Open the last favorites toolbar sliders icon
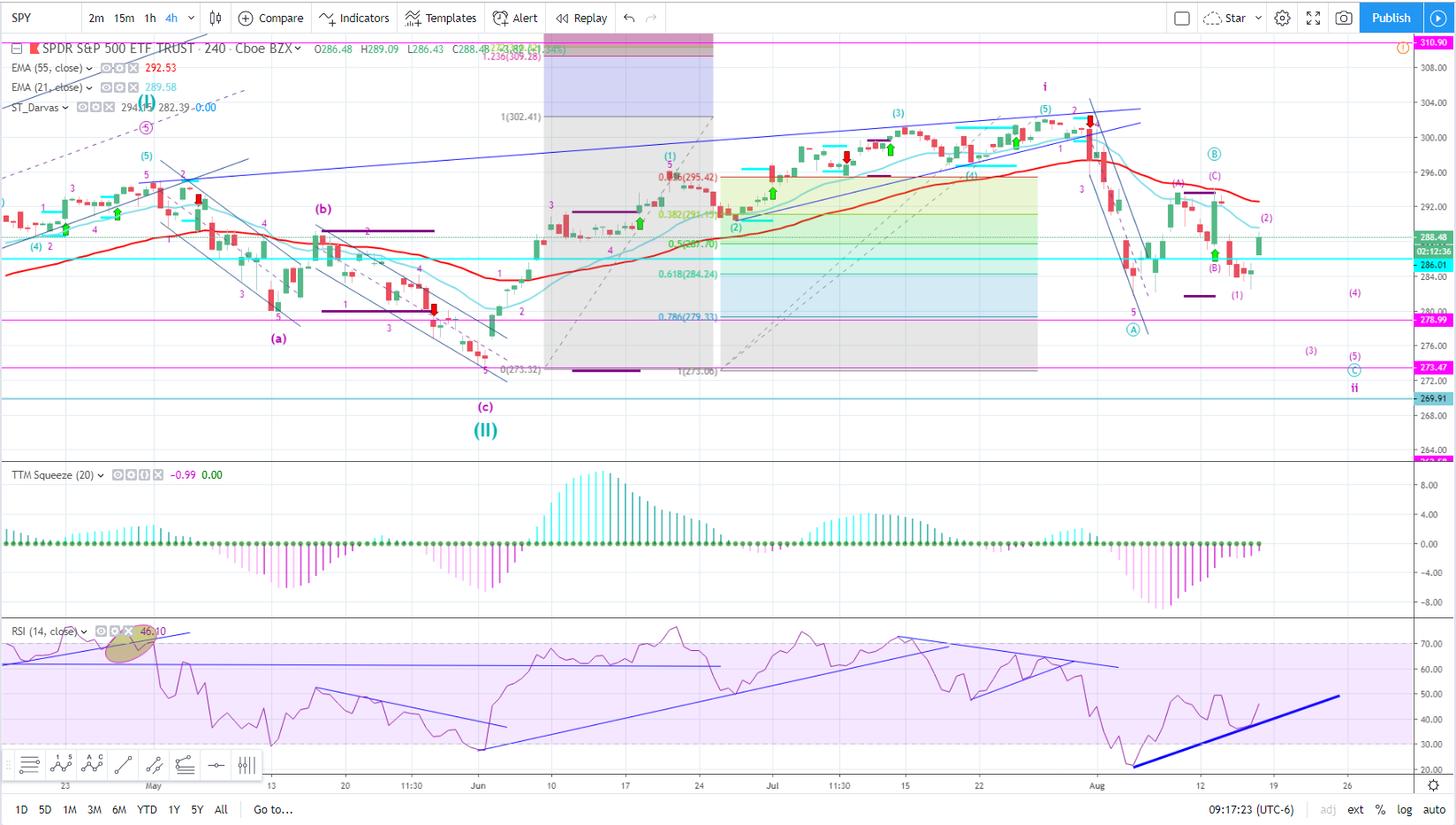The image size is (1456, 825). [246, 765]
